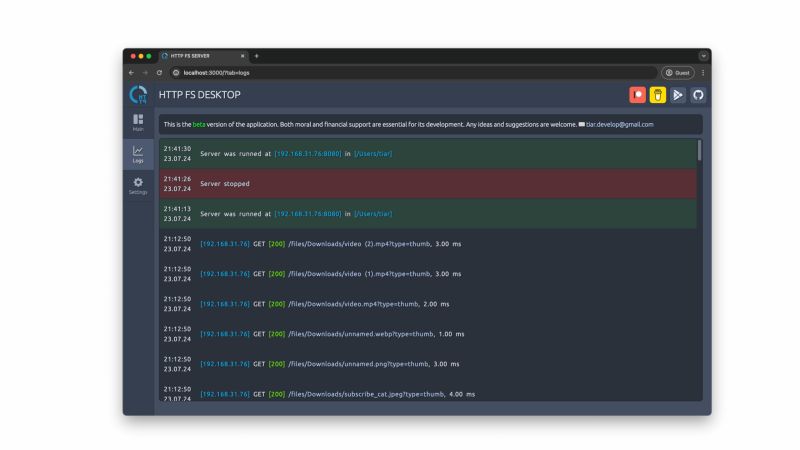Close the HTTP FS SERVER tab

pyautogui.click(x=243, y=56)
